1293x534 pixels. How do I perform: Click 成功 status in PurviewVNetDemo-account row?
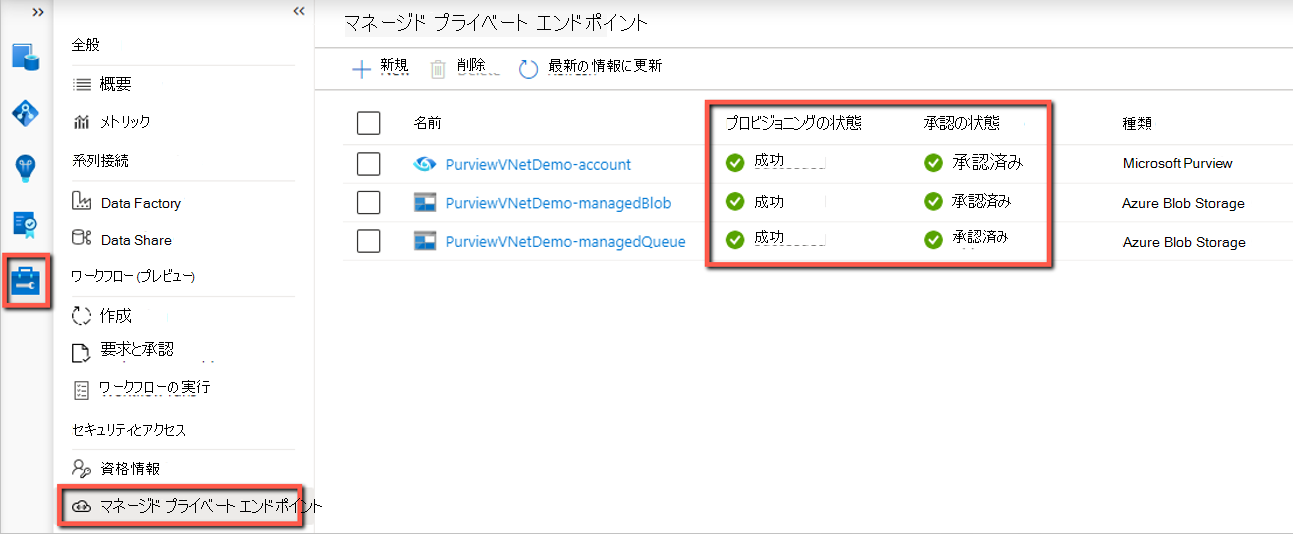(769, 162)
